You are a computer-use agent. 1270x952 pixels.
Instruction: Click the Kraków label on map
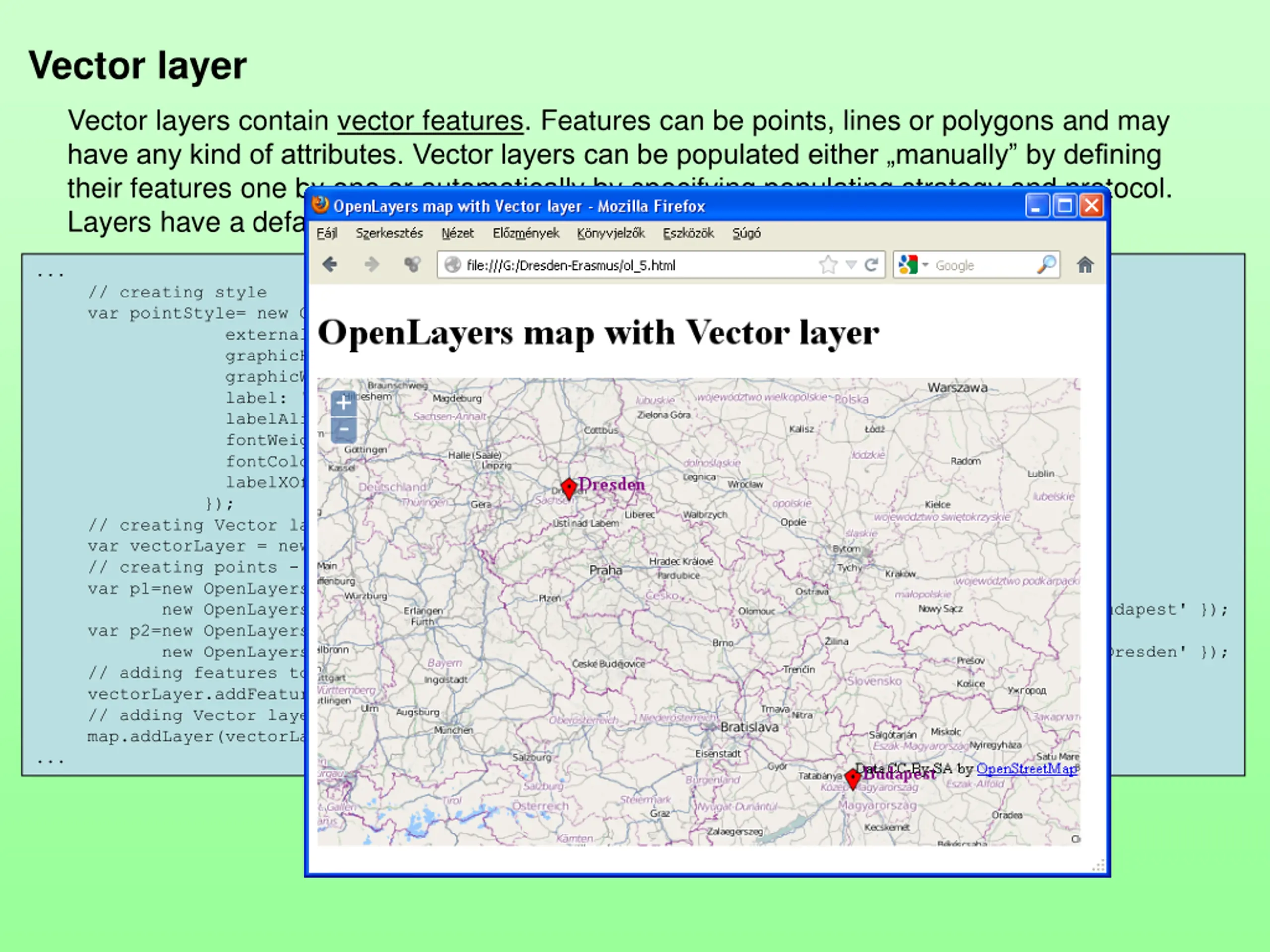[900, 574]
